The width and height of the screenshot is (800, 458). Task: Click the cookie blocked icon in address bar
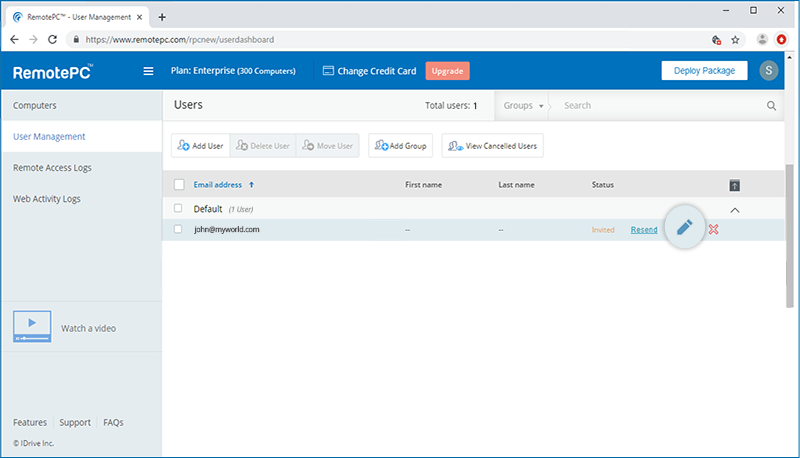click(x=716, y=40)
